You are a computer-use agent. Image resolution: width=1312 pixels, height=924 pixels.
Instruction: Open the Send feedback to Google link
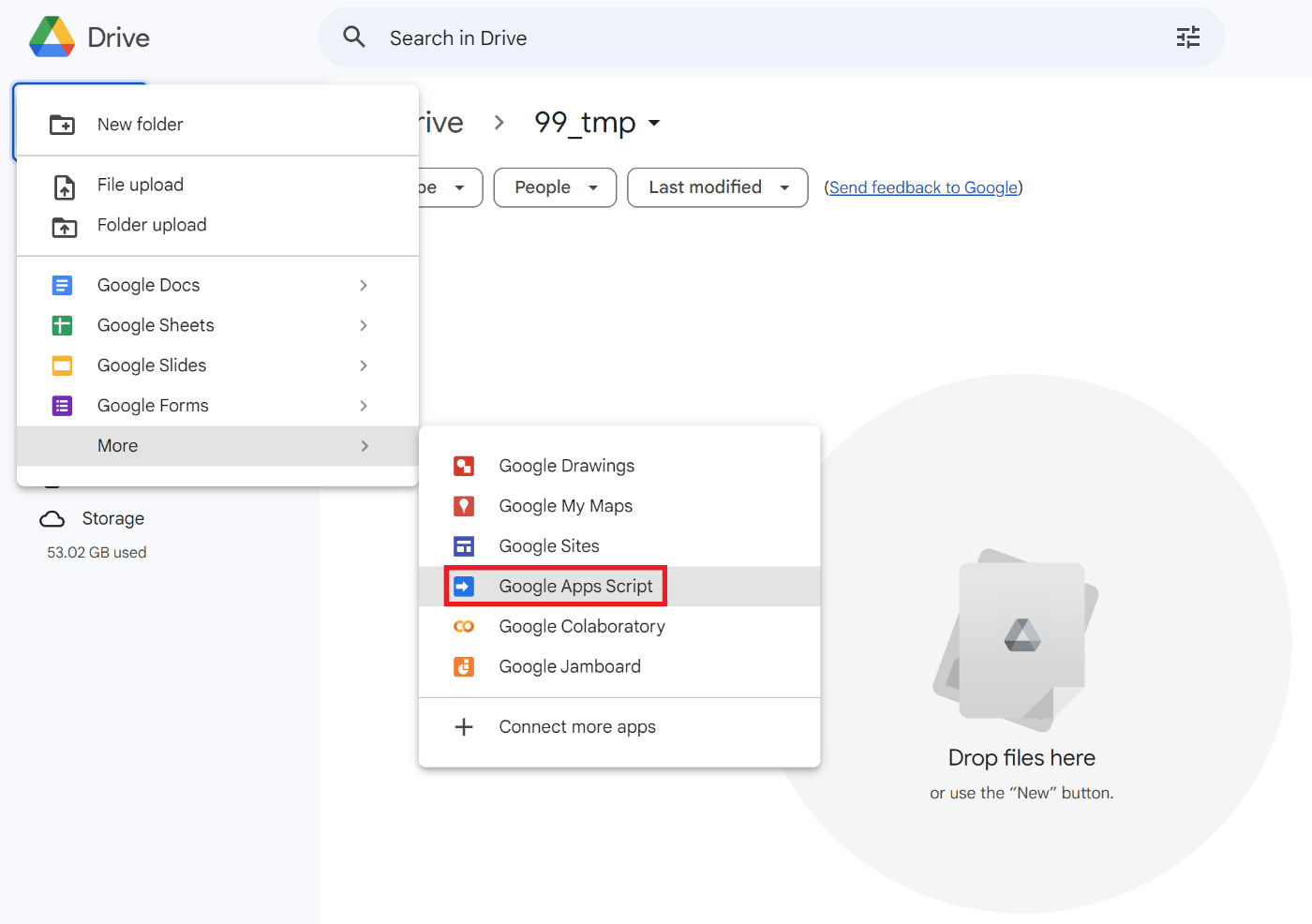click(923, 187)
